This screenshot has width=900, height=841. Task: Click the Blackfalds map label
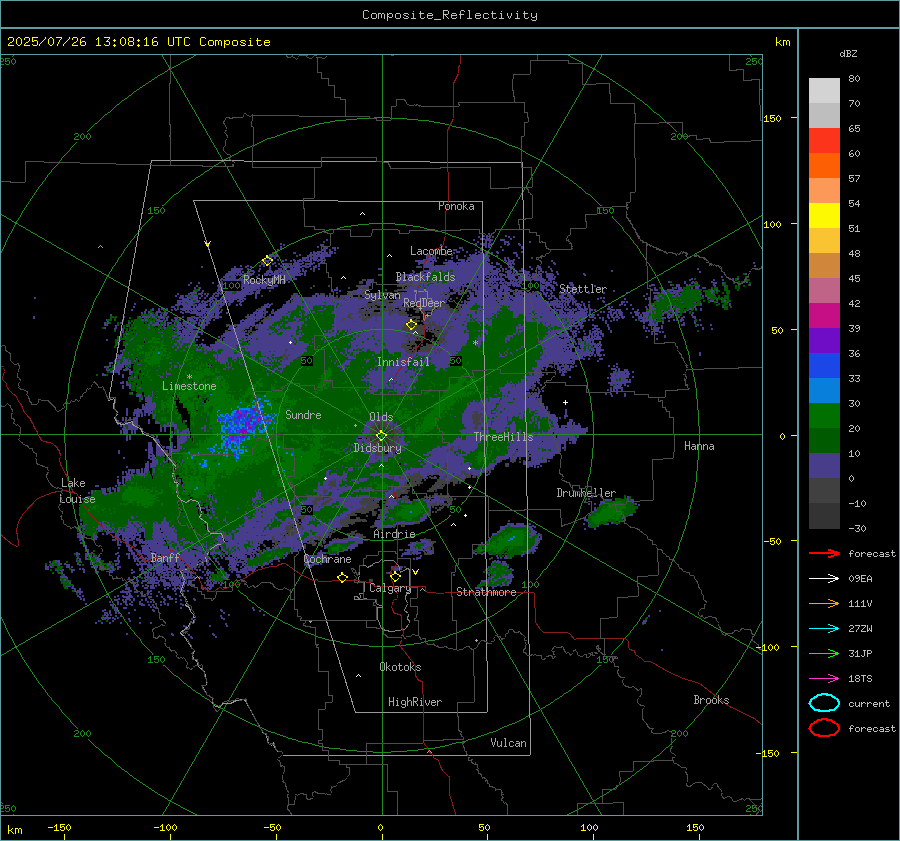tap(425, 277)
